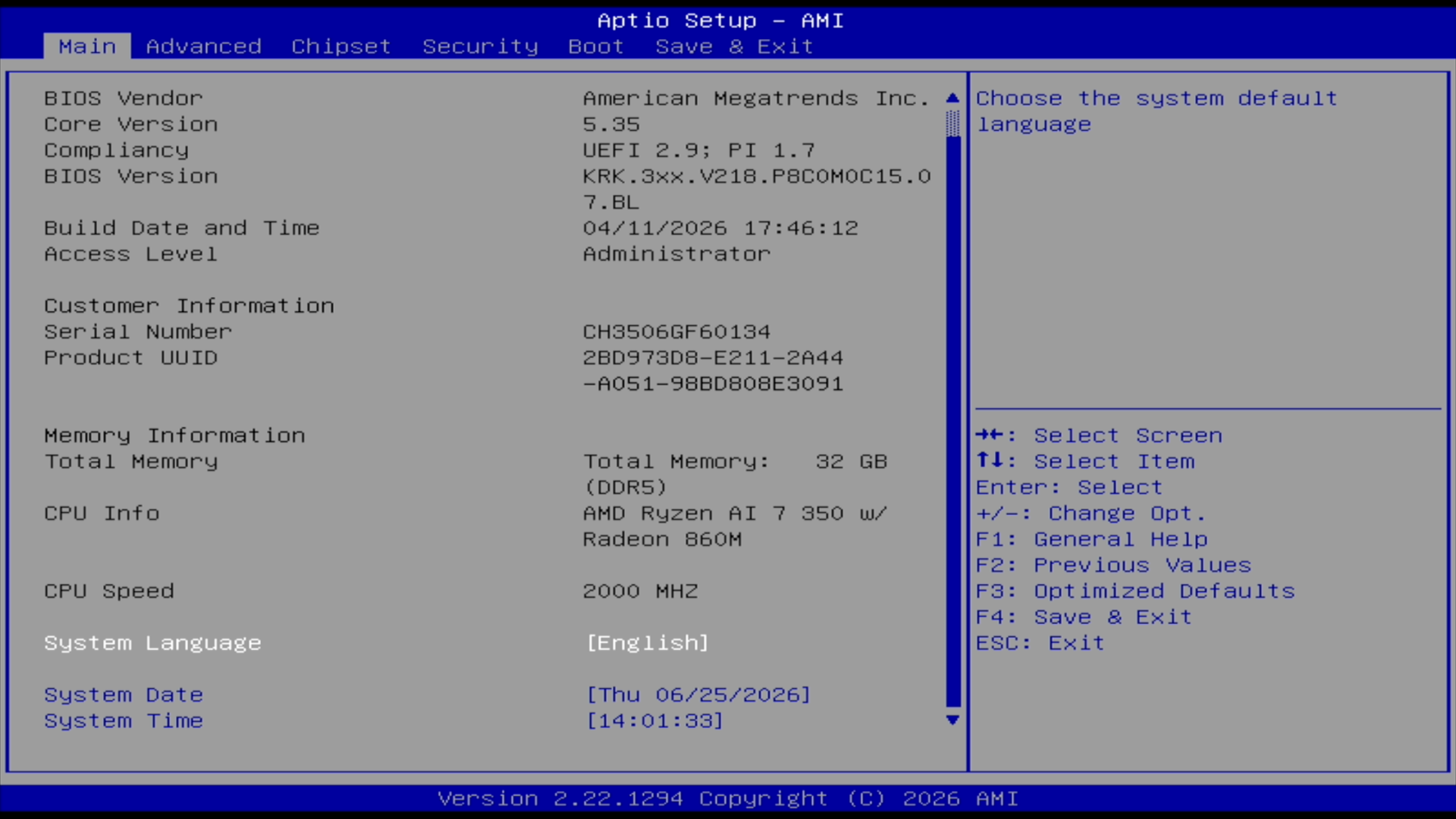This screenshot has width=1456, height=819.
Task: Click the scrollbar thumb at top
Action: (953, 123)
